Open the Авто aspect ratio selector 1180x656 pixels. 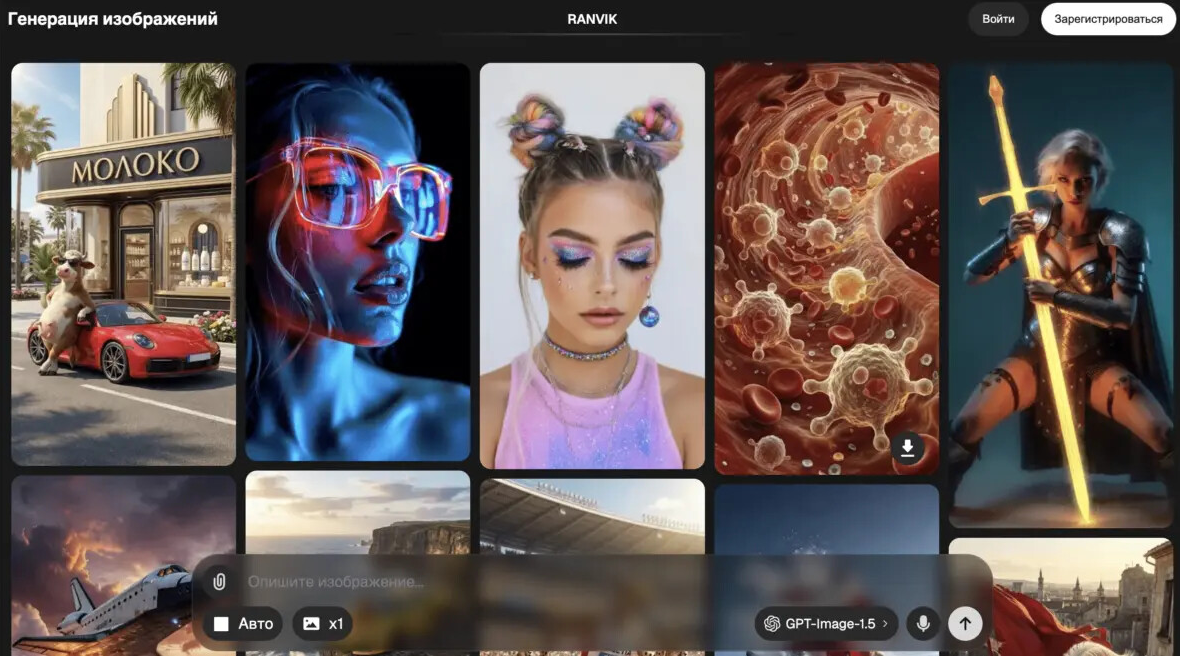click(243, 624)
